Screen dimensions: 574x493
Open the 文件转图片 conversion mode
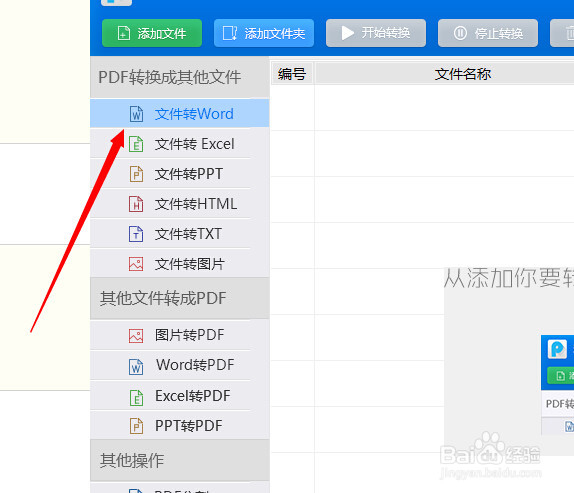click(180, 264)
